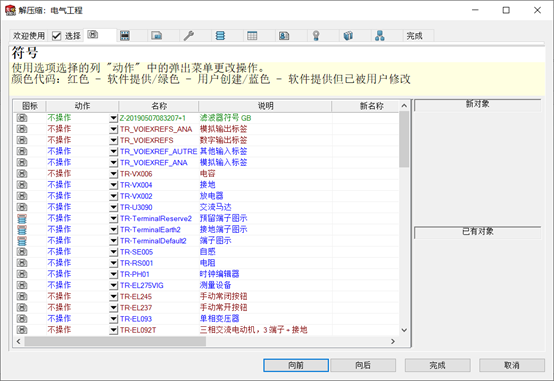Open the picture icon tab beside the table tab
This screenshot has height=381, width=554.
[284, 35]
